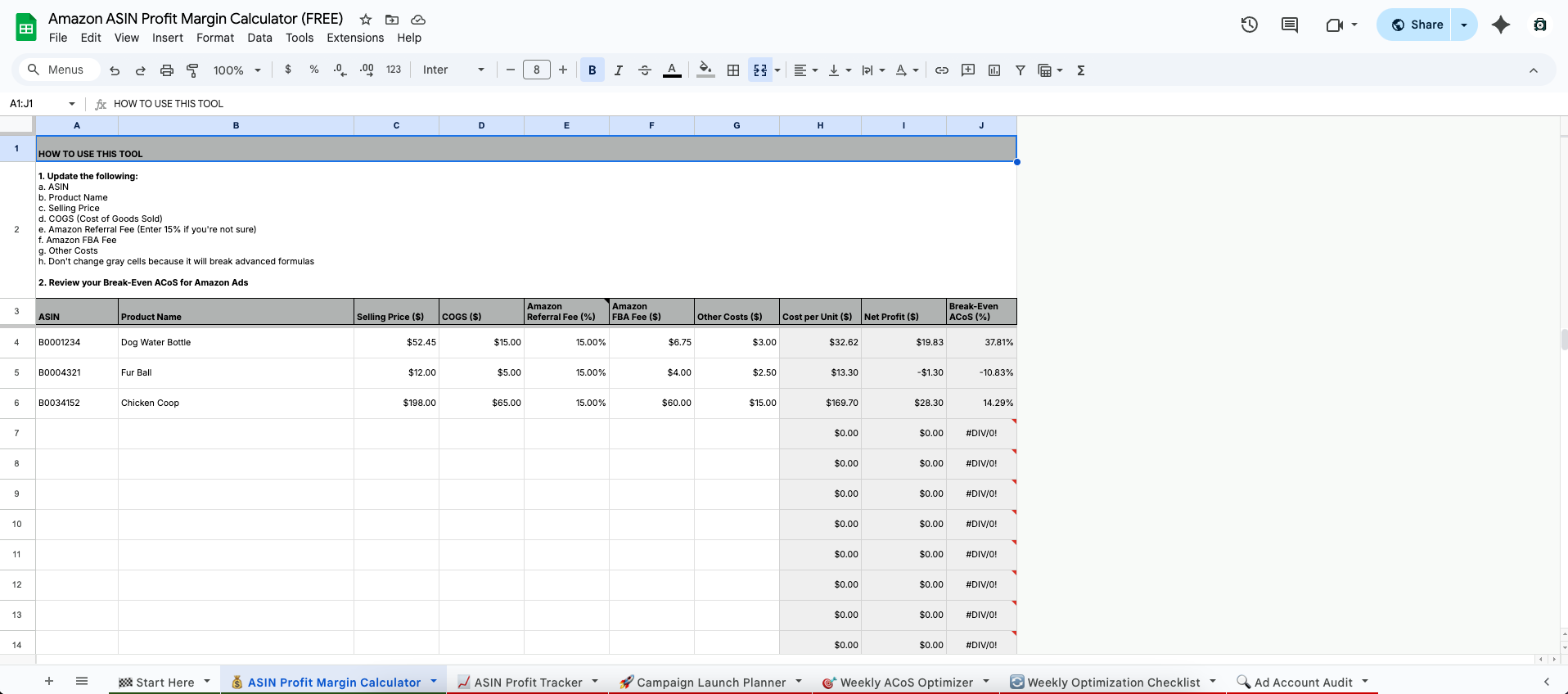Open table views dropdown
The width and height of the screenshot is (1568, 694).
point(1050,70)
